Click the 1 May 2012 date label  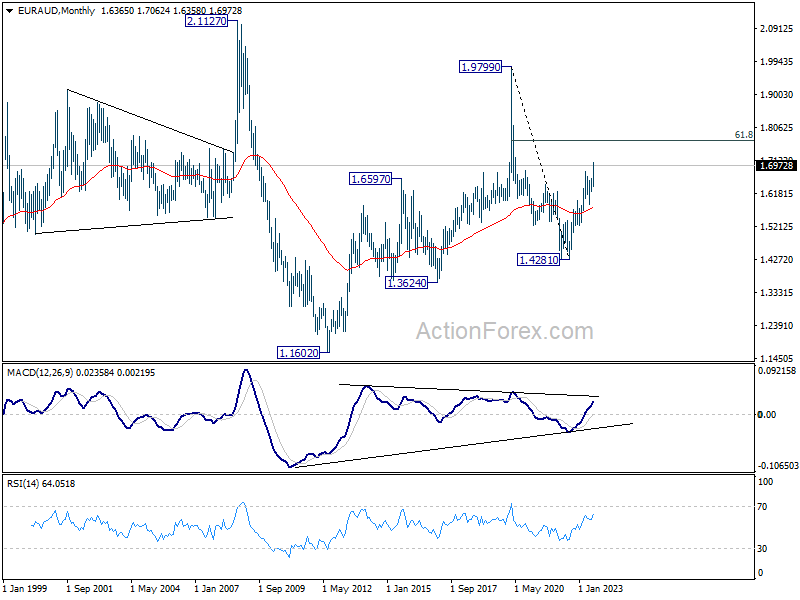347,589
